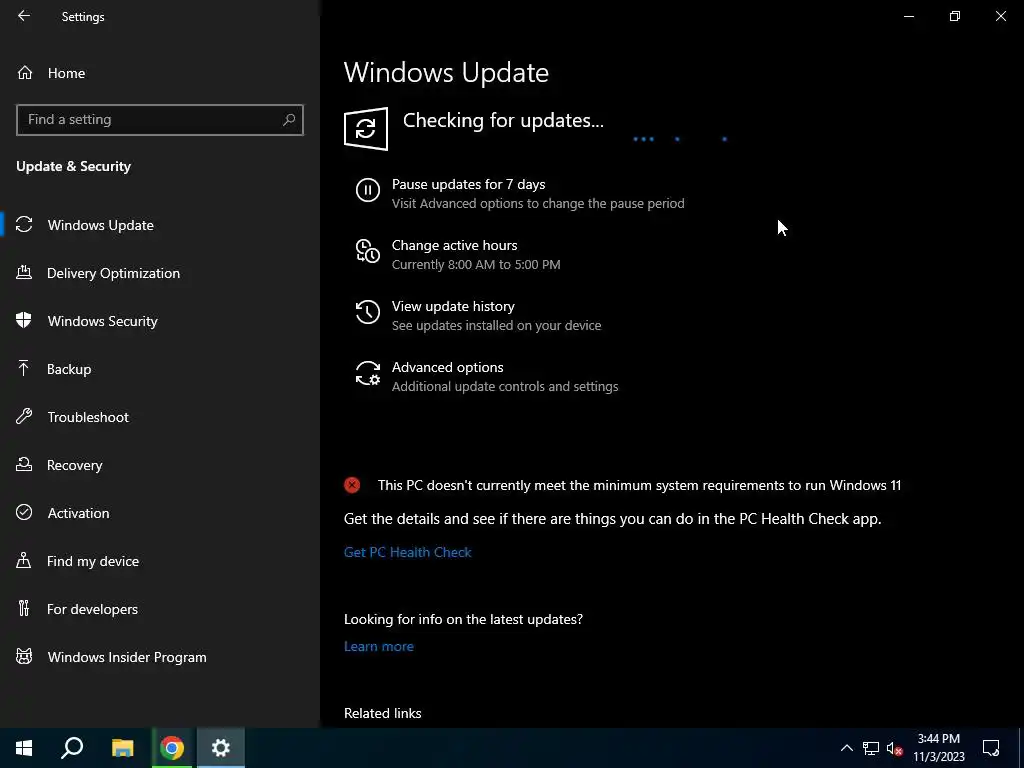Click the Windows Security shield icon
Viewport: 1024px width, 768px height.
click(24, 321)
